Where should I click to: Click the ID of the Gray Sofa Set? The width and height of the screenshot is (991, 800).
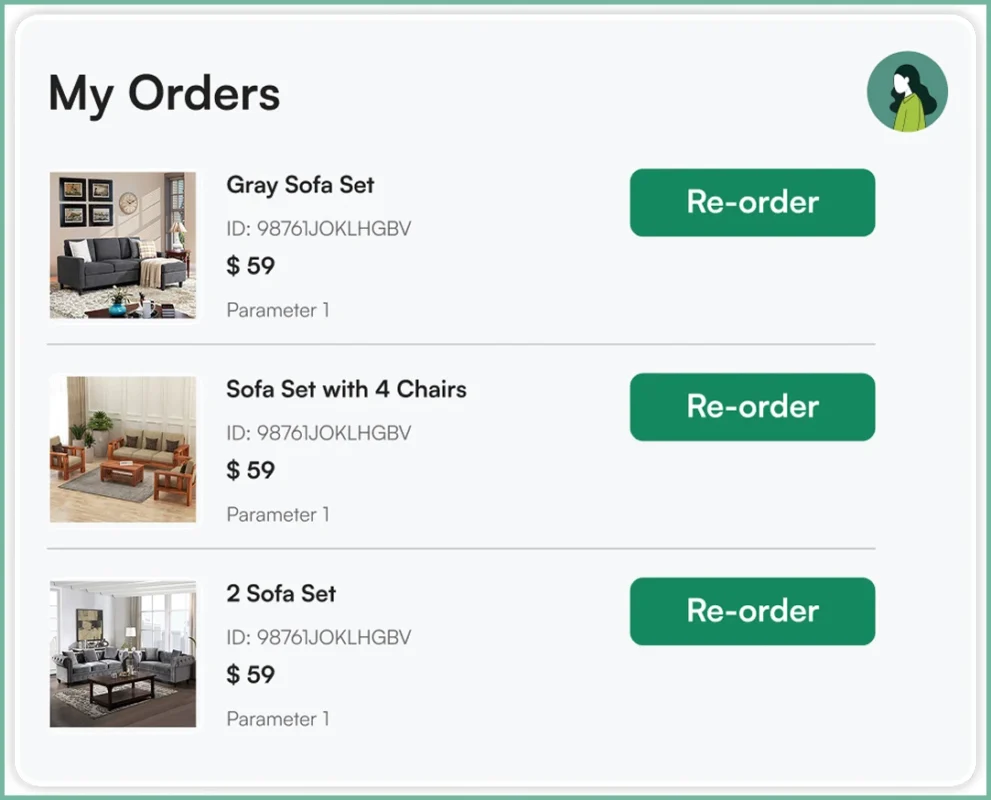[319, 228]
